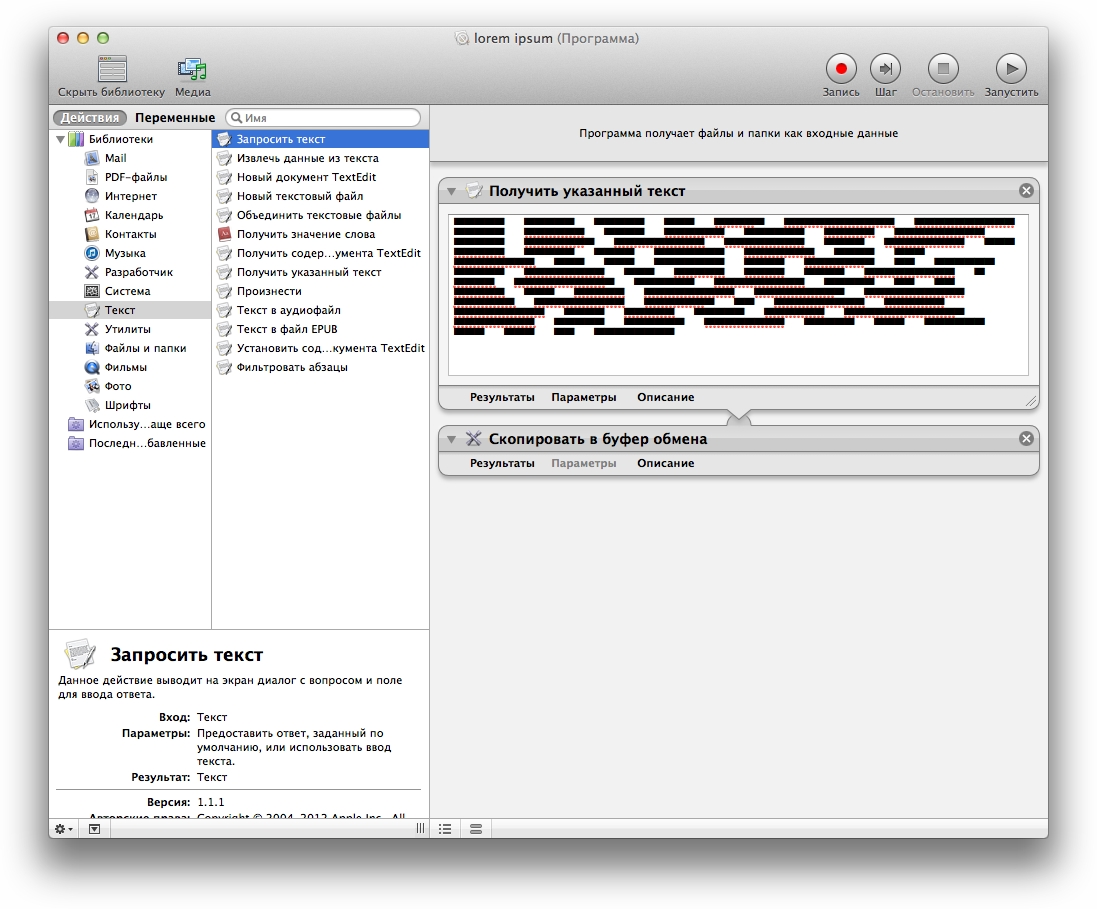The height and width of the screenshot is (909, 1097).
Task: Select the Объединить текстовые файлы action
Action: (320, 215)
